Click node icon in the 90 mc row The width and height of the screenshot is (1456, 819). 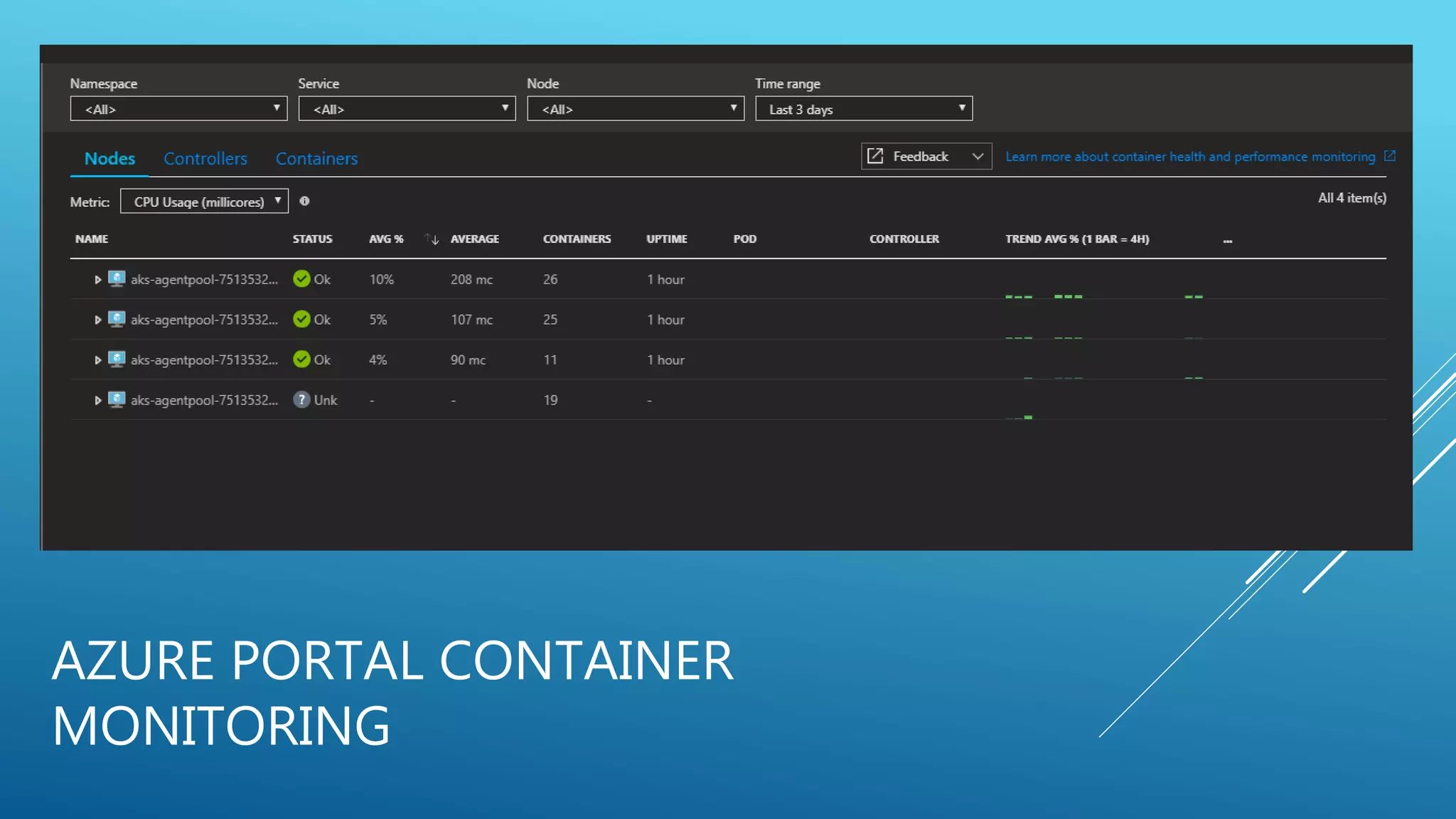coord(117,359)
